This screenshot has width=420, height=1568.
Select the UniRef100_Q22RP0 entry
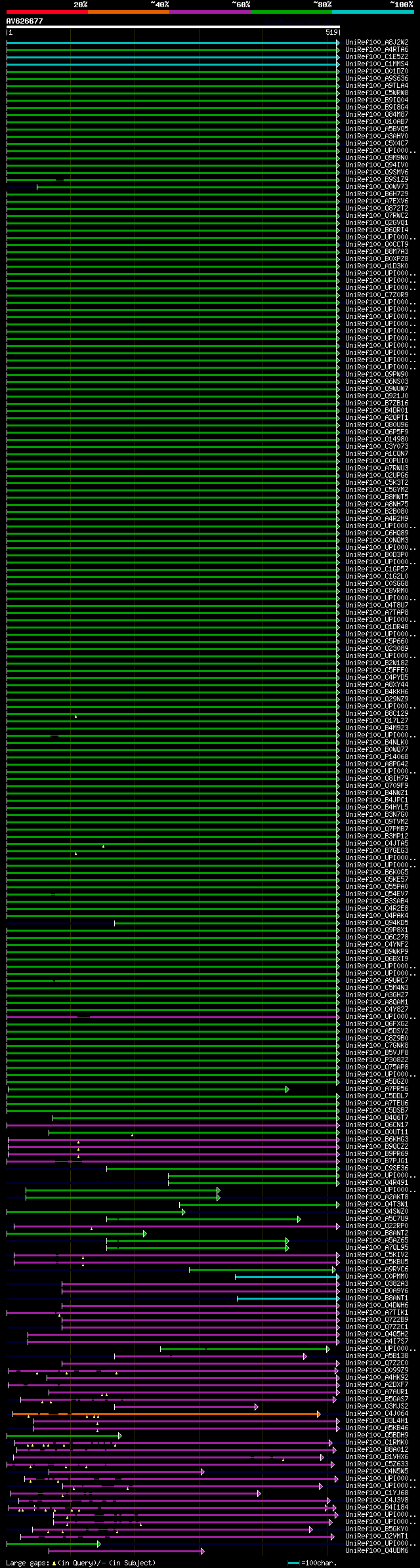(x=377, y=1226)
